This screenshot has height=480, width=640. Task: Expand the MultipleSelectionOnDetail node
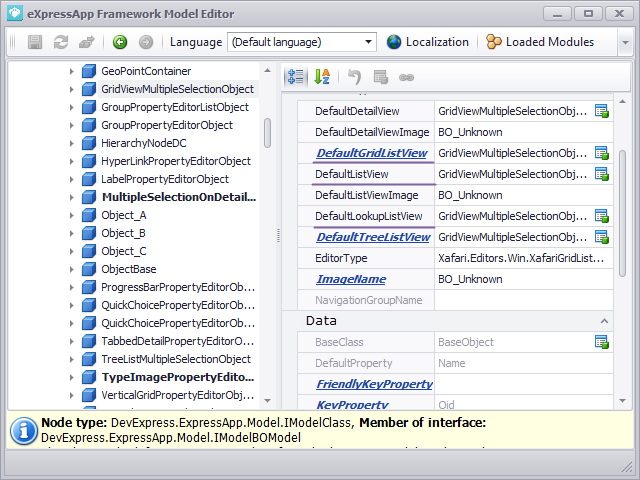click(x=71, y=197)
